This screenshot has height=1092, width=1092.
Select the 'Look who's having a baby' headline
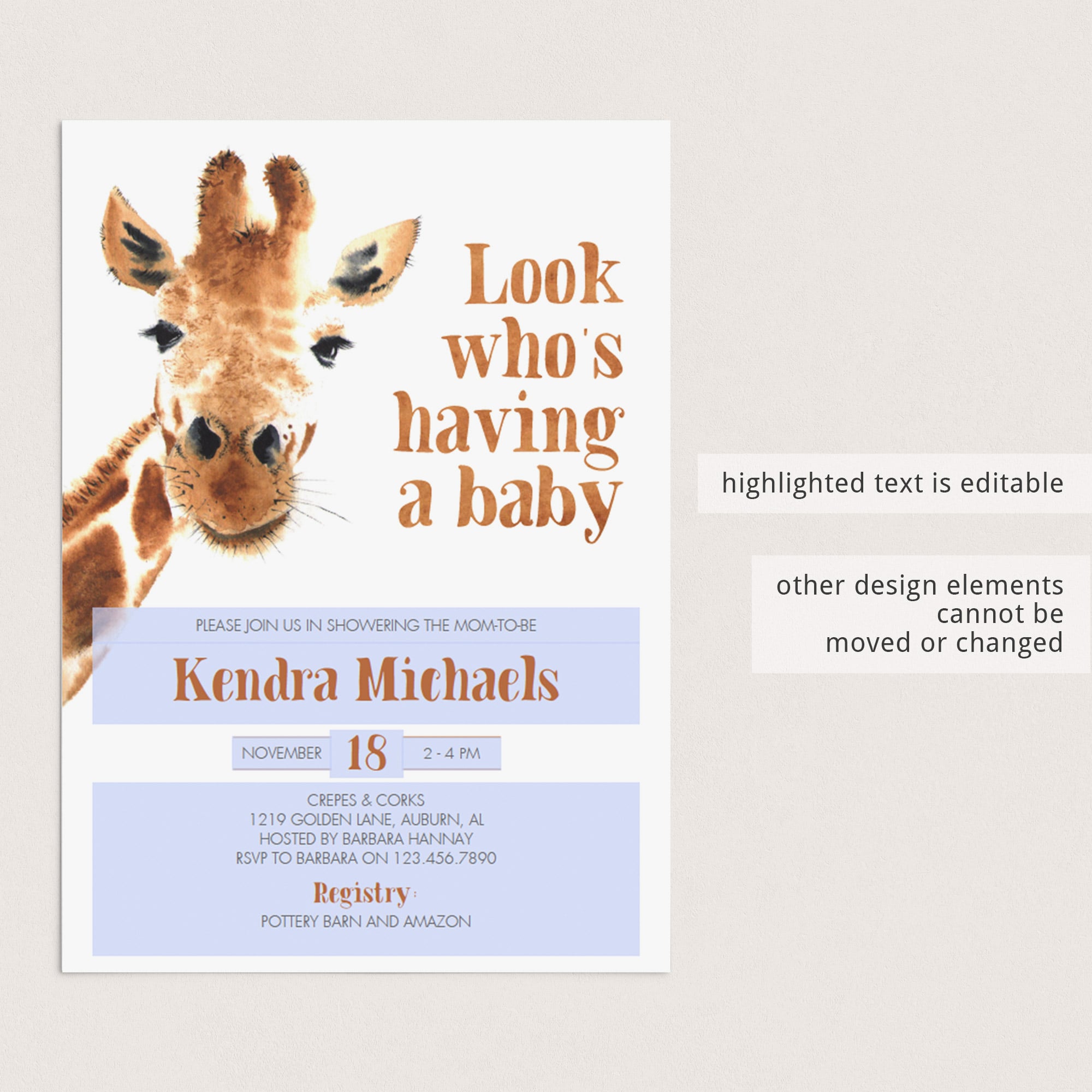509,391
